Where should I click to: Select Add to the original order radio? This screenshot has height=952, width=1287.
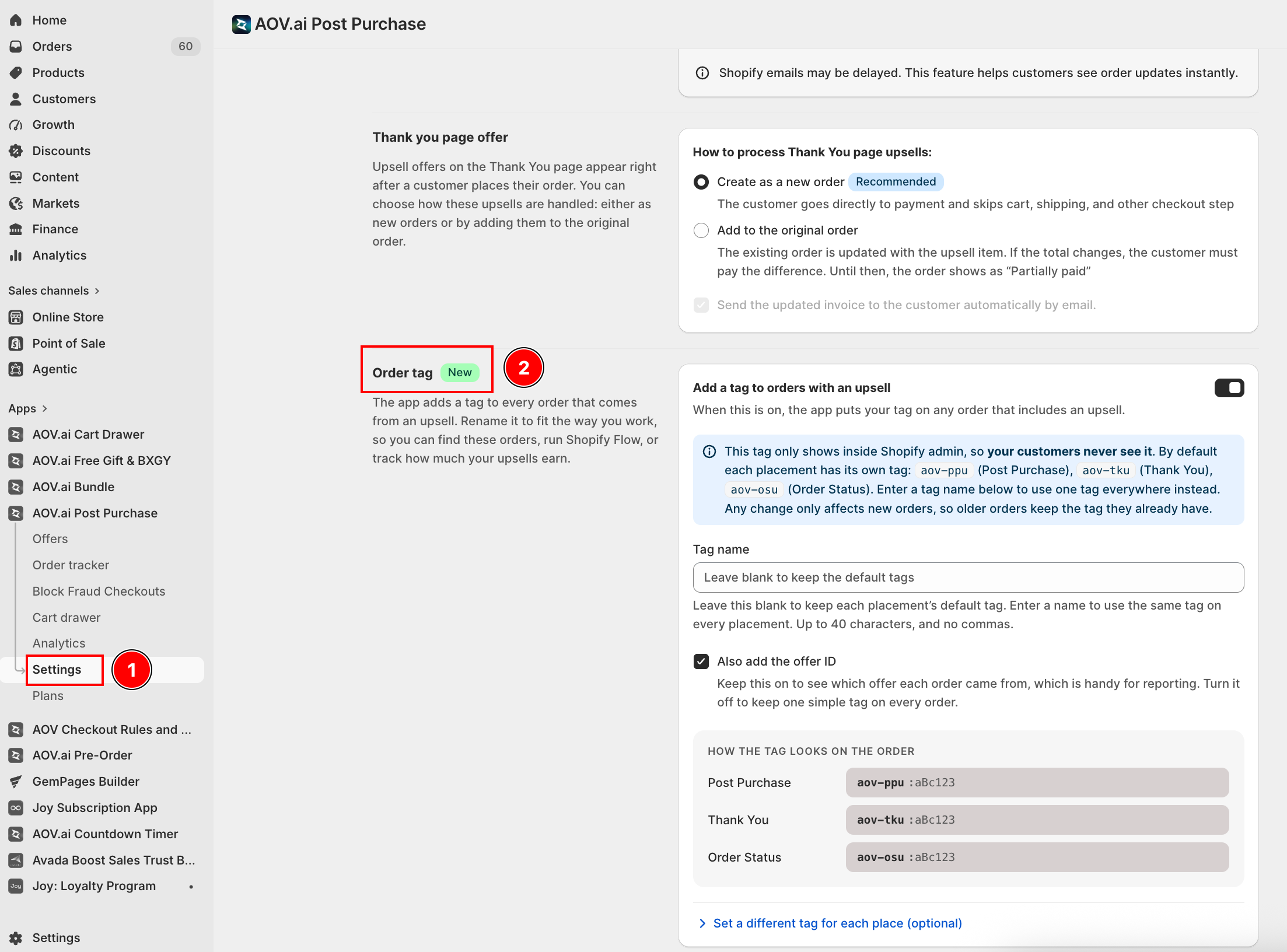coord(701,230)
